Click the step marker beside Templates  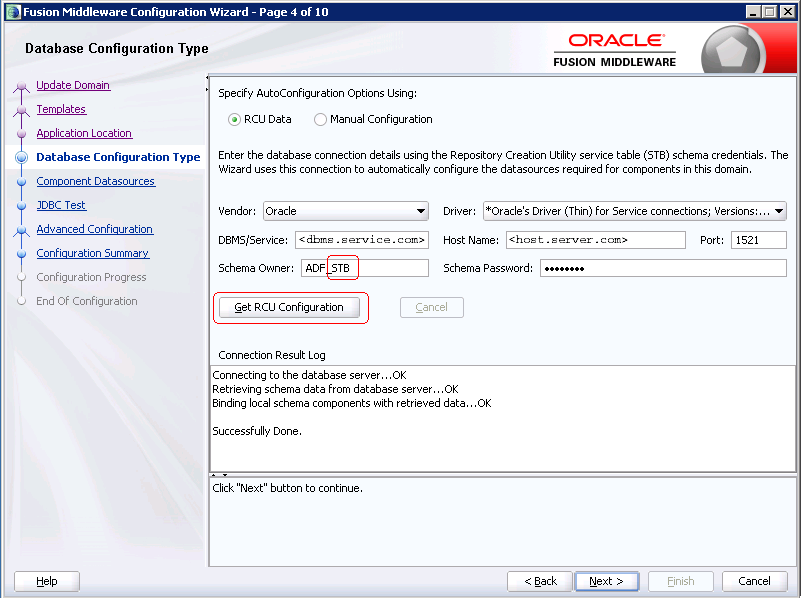coord(21,110)
